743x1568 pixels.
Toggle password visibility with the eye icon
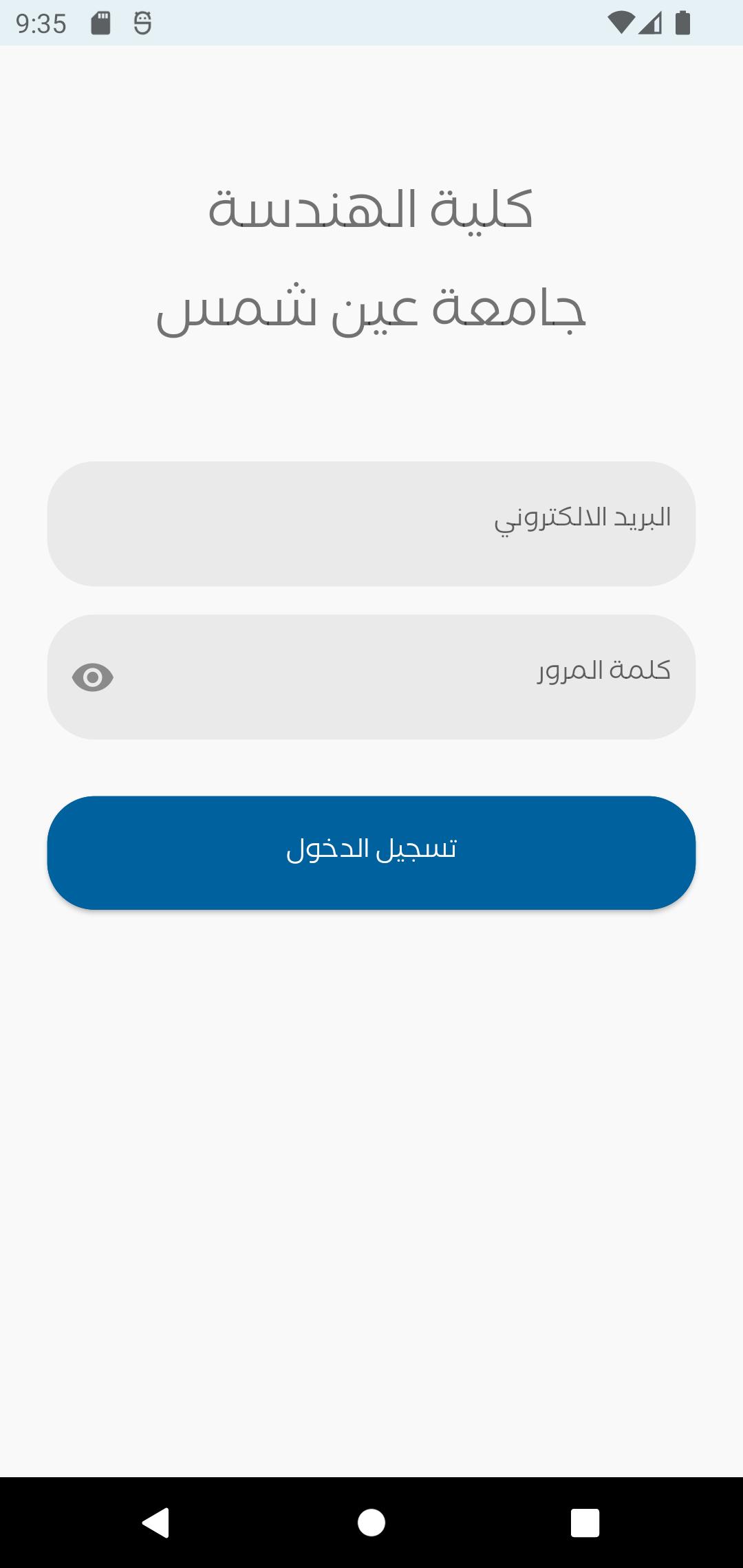pos(93,677)
